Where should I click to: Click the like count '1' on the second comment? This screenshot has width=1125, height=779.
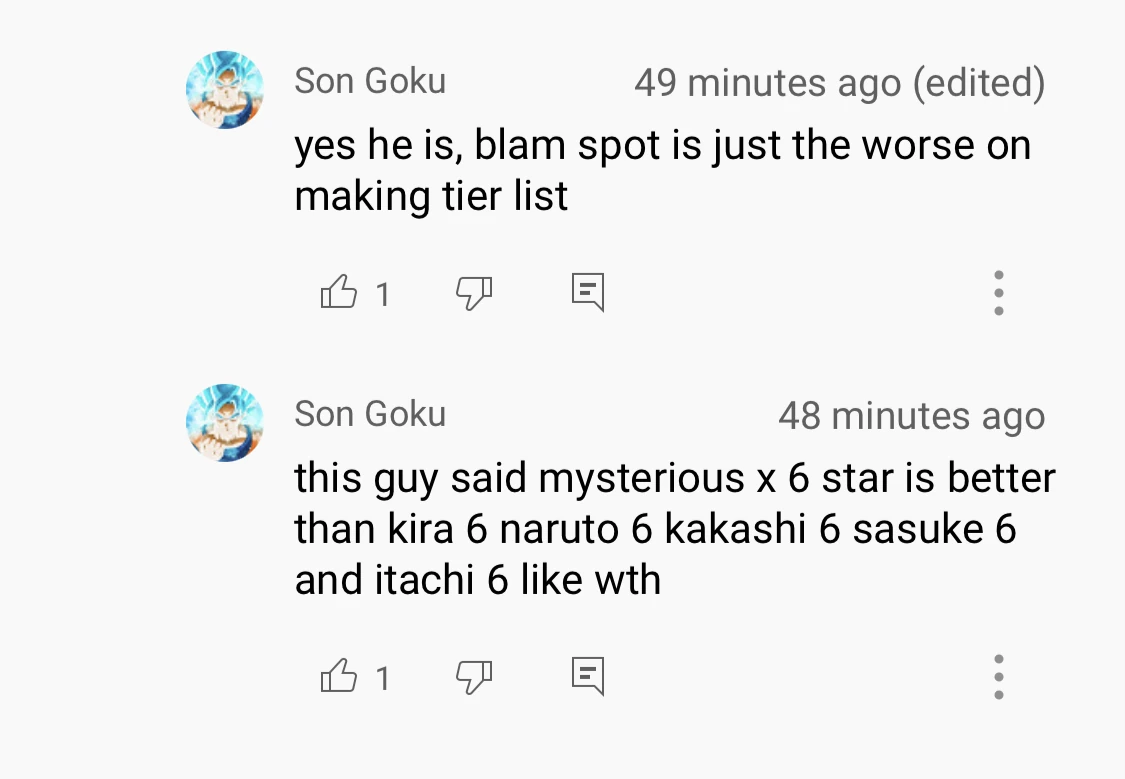(x=384, y=678)
